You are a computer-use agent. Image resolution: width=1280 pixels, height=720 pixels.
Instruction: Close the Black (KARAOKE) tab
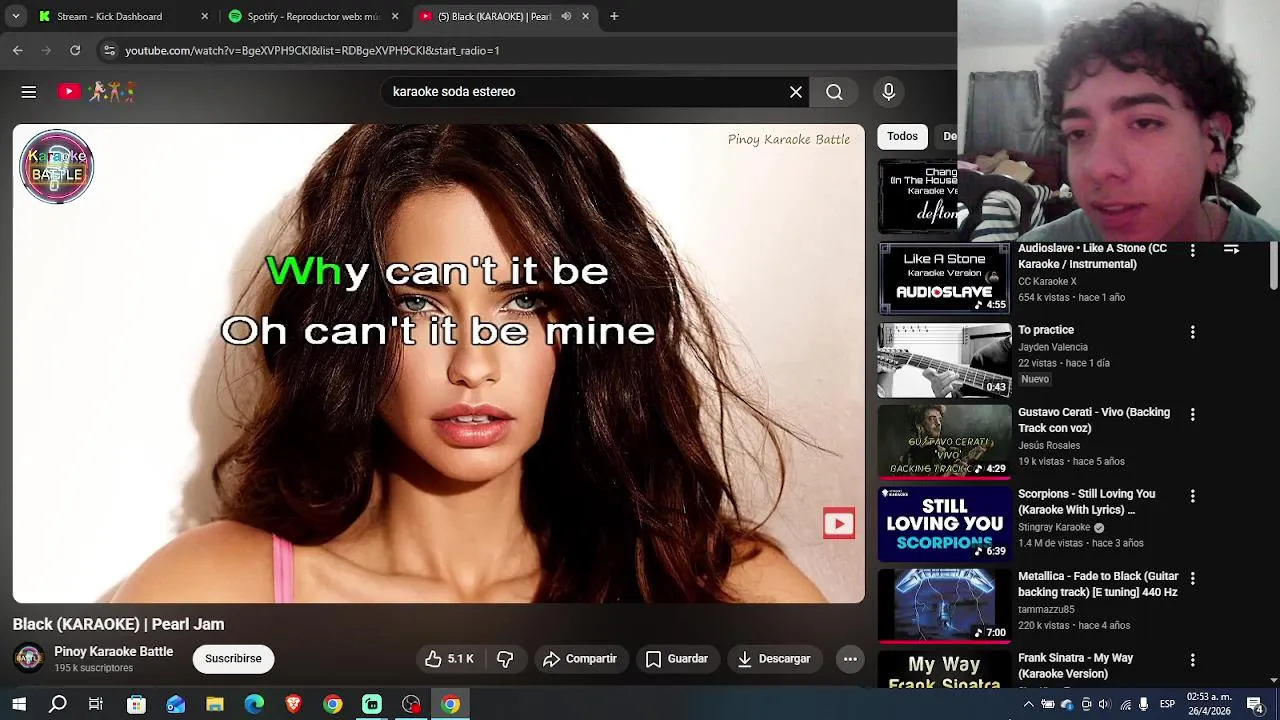(x=585, y=16)
